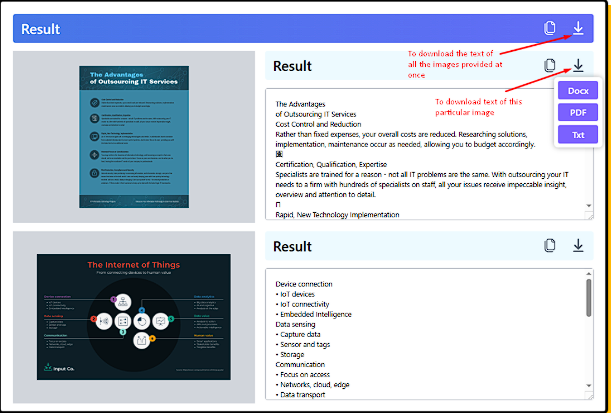
Task: Click scroll-up arrow of second result text box
Action: [x=589, y=274]
